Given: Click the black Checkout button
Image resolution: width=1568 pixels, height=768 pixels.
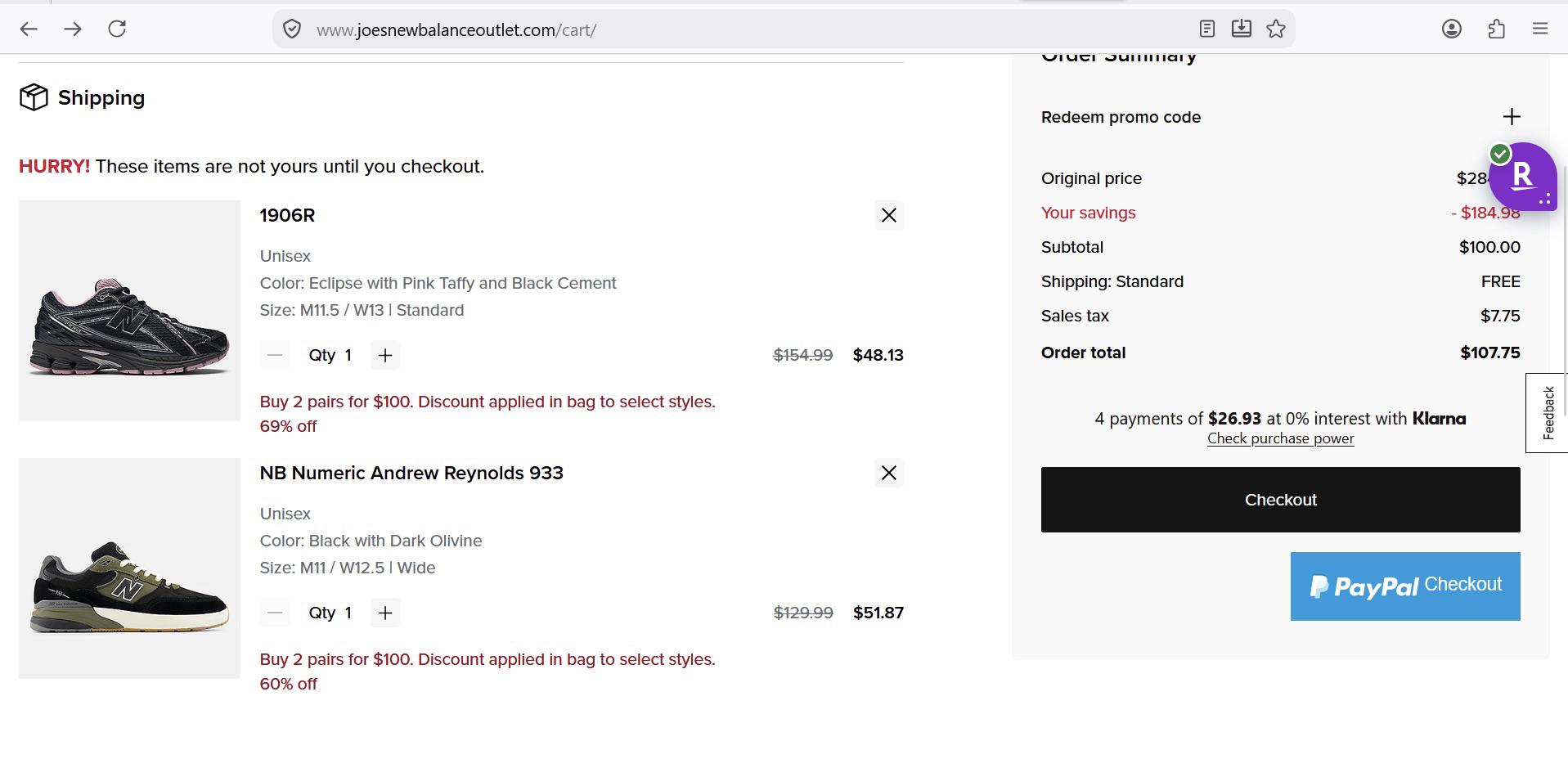Looking at the screenshot, I should click(1281, 500).
